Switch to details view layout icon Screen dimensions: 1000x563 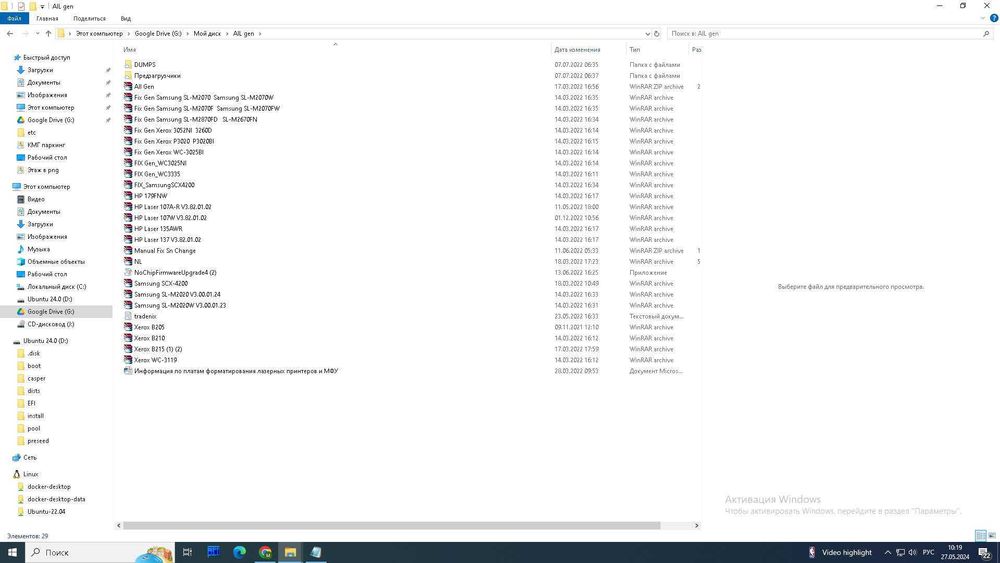click(981, 536)
